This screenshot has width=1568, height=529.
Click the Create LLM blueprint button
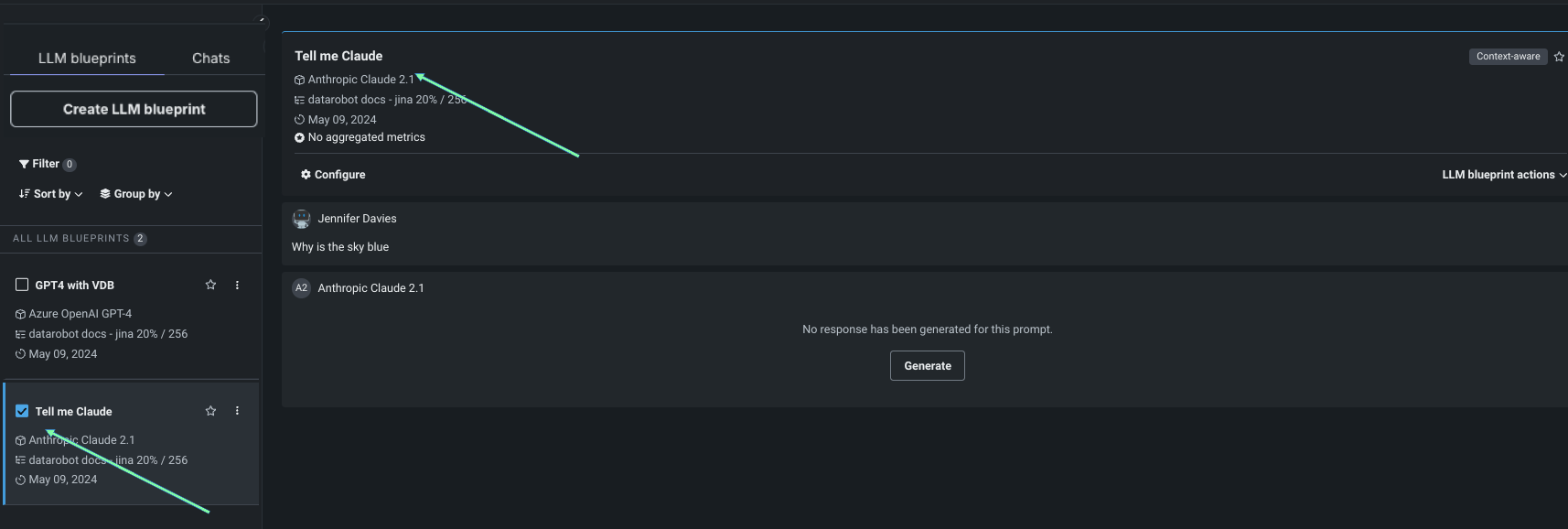coord(134,109)
